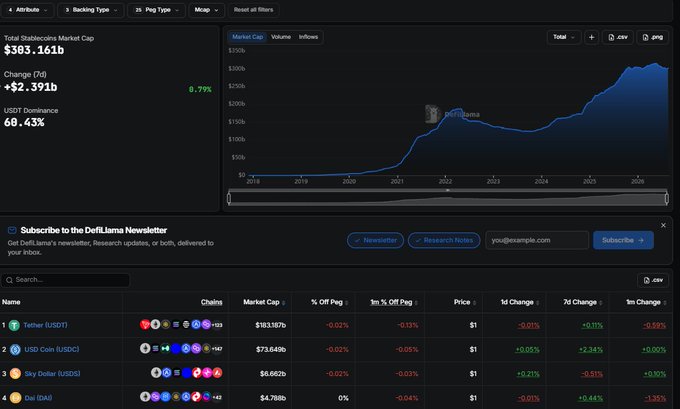The width and height of the screenshot is (680, 409).
Task: Sort table by % Off Peg
Action: point(329,302)
